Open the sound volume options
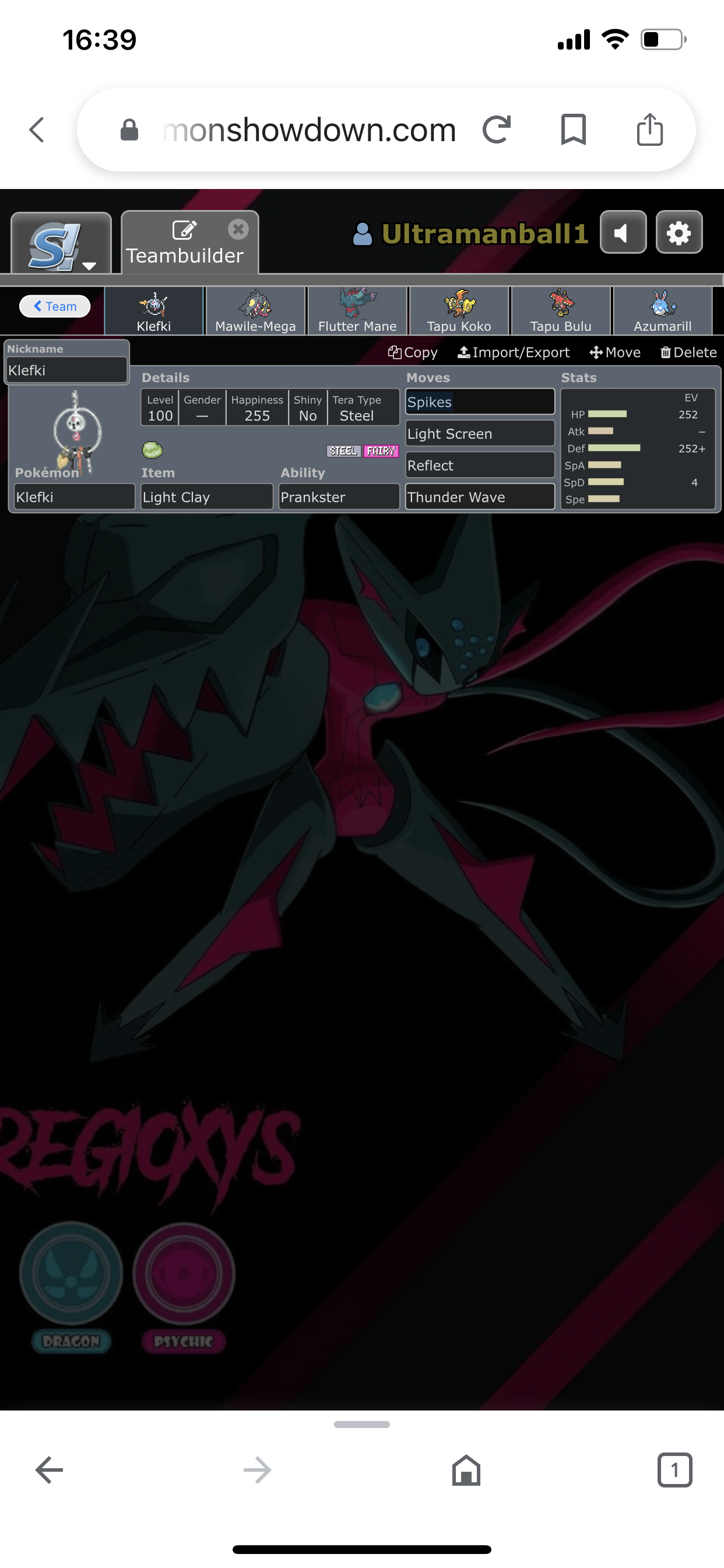The width and height of the screenshot is (724, 1568). [623, 233]
